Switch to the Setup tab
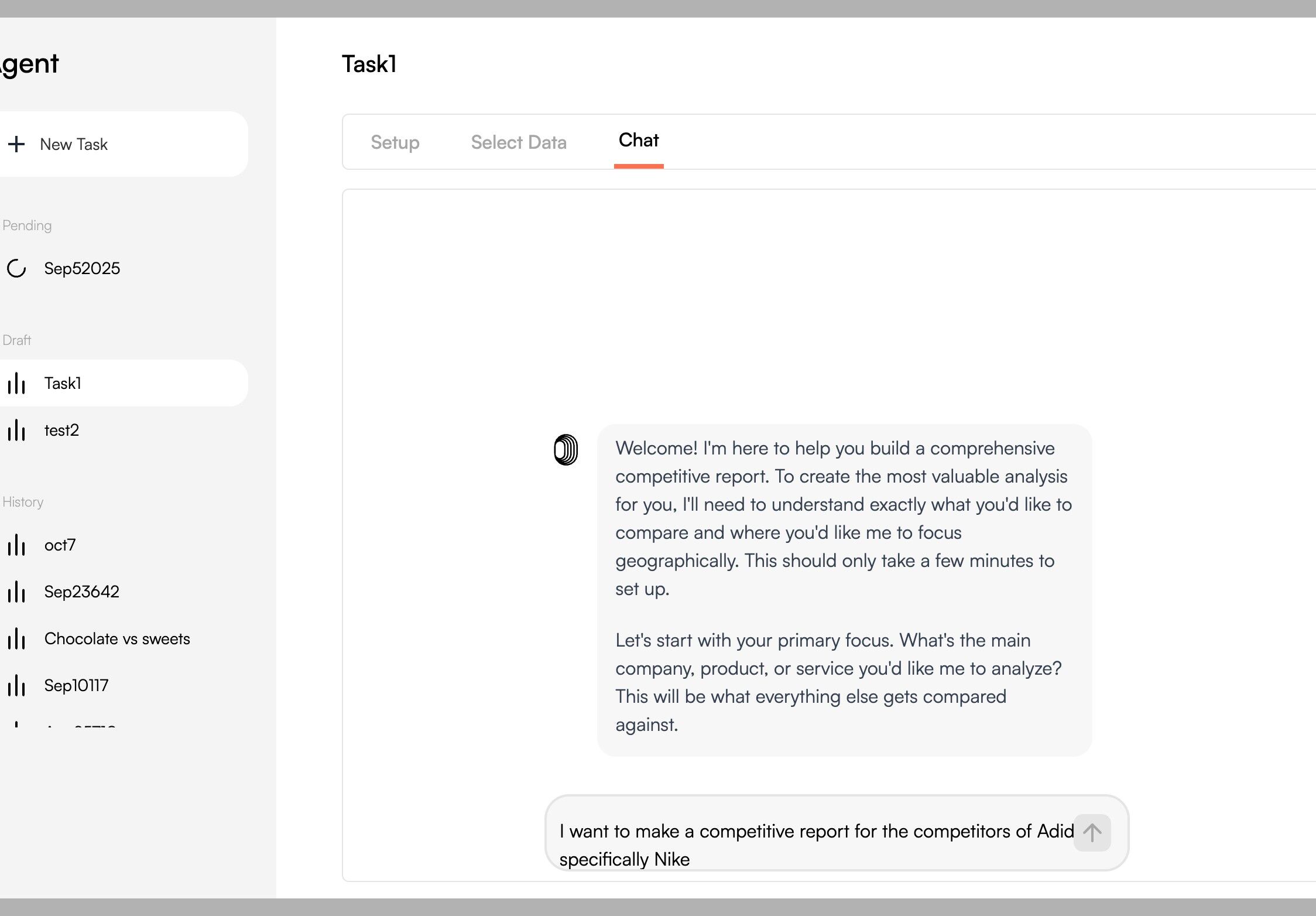The height and width of the screenshot is (916, 1316). 395,142
